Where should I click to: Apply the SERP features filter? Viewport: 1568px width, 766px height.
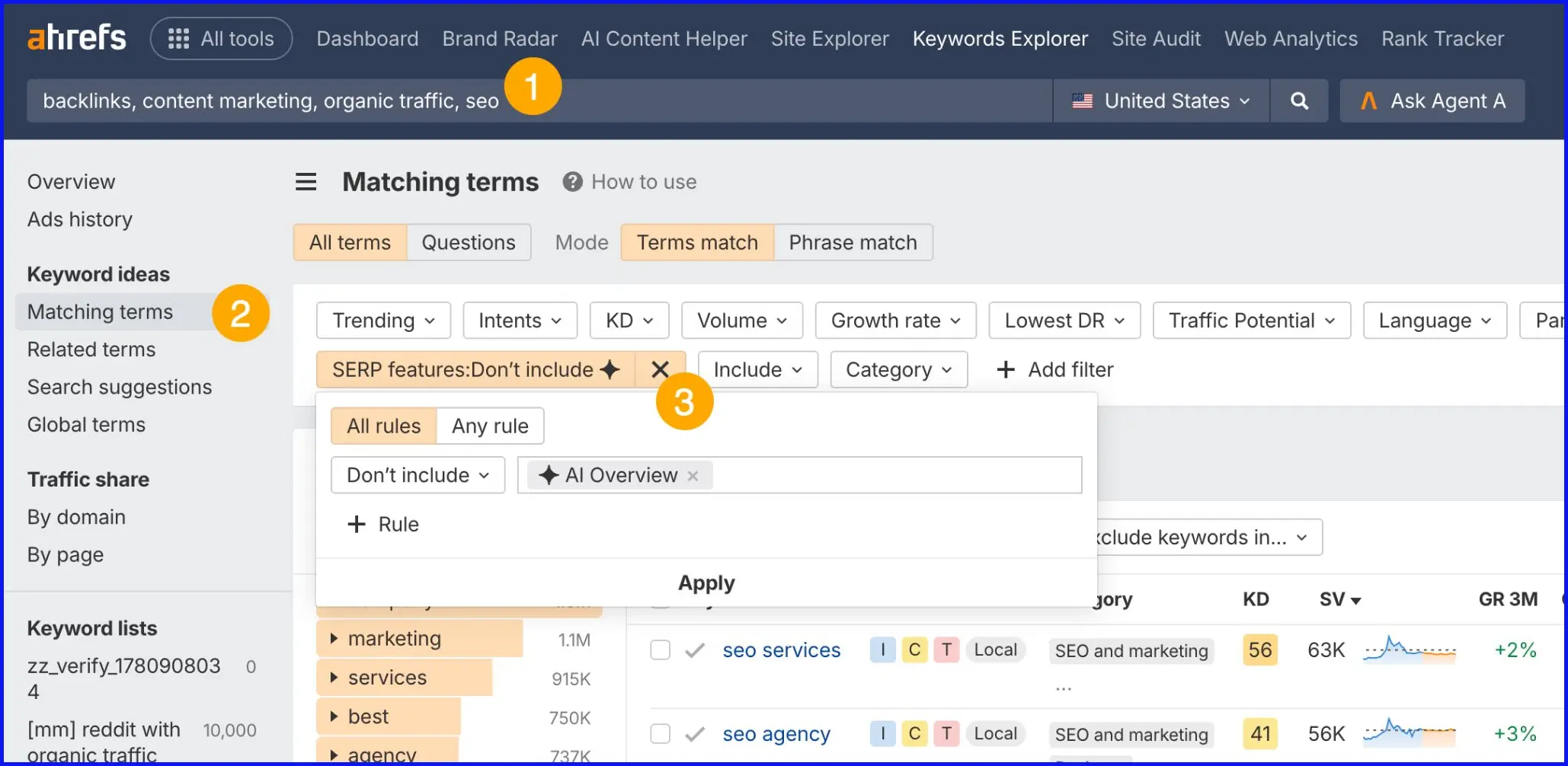(706, 582)
